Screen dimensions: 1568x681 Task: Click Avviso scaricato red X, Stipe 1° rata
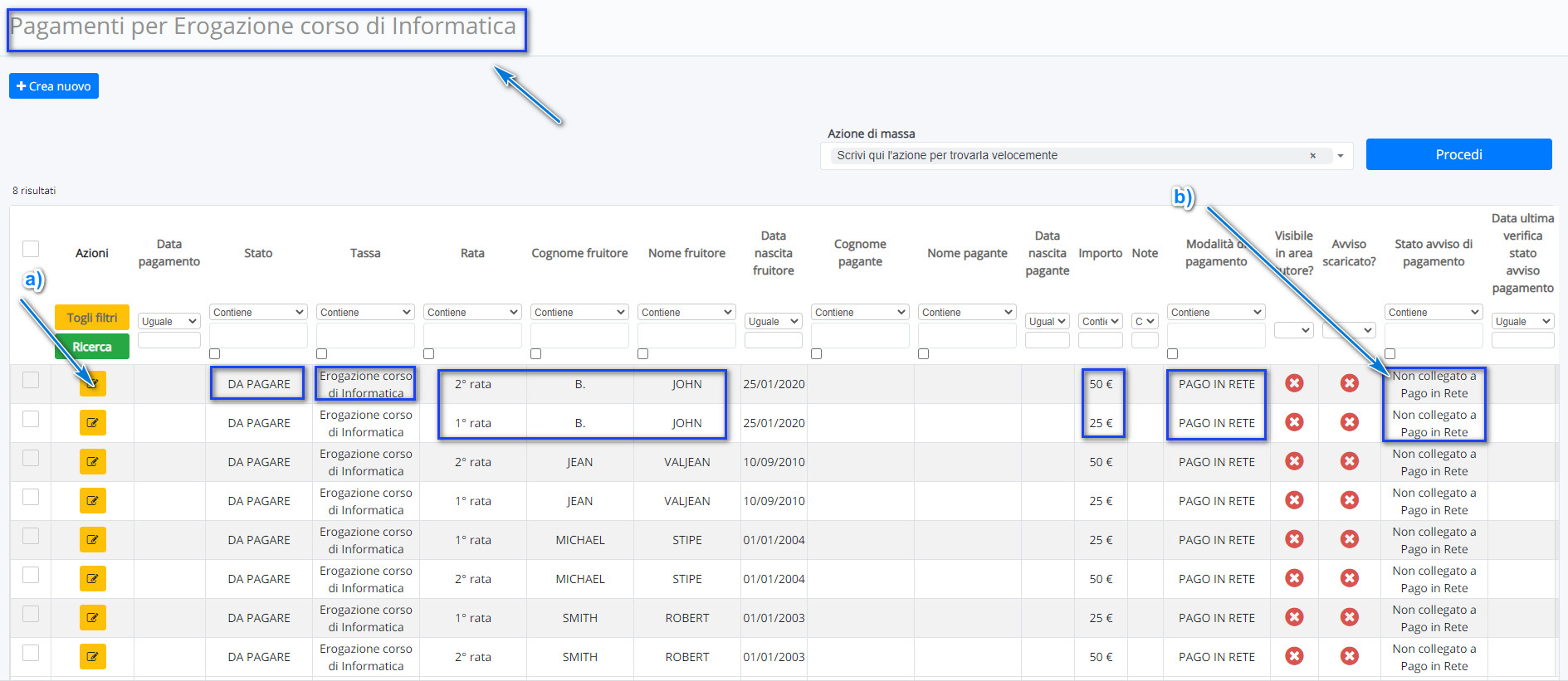click(x=1350, y=539)
